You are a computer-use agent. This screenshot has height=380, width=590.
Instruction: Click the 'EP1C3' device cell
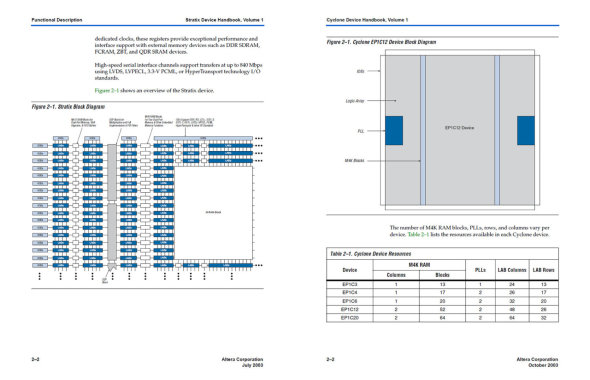pos(350,284)
